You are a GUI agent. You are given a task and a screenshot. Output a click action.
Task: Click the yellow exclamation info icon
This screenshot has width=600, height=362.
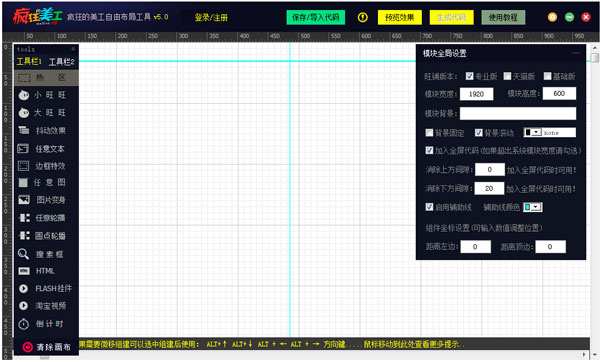coord(362,17)
